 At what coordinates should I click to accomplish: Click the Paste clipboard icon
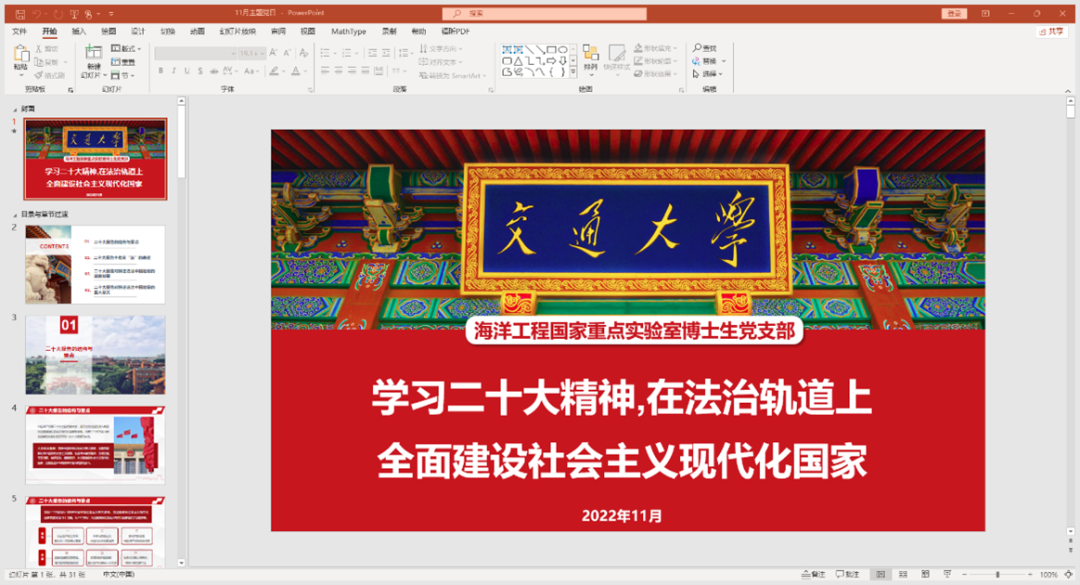(x=21, y=54)
